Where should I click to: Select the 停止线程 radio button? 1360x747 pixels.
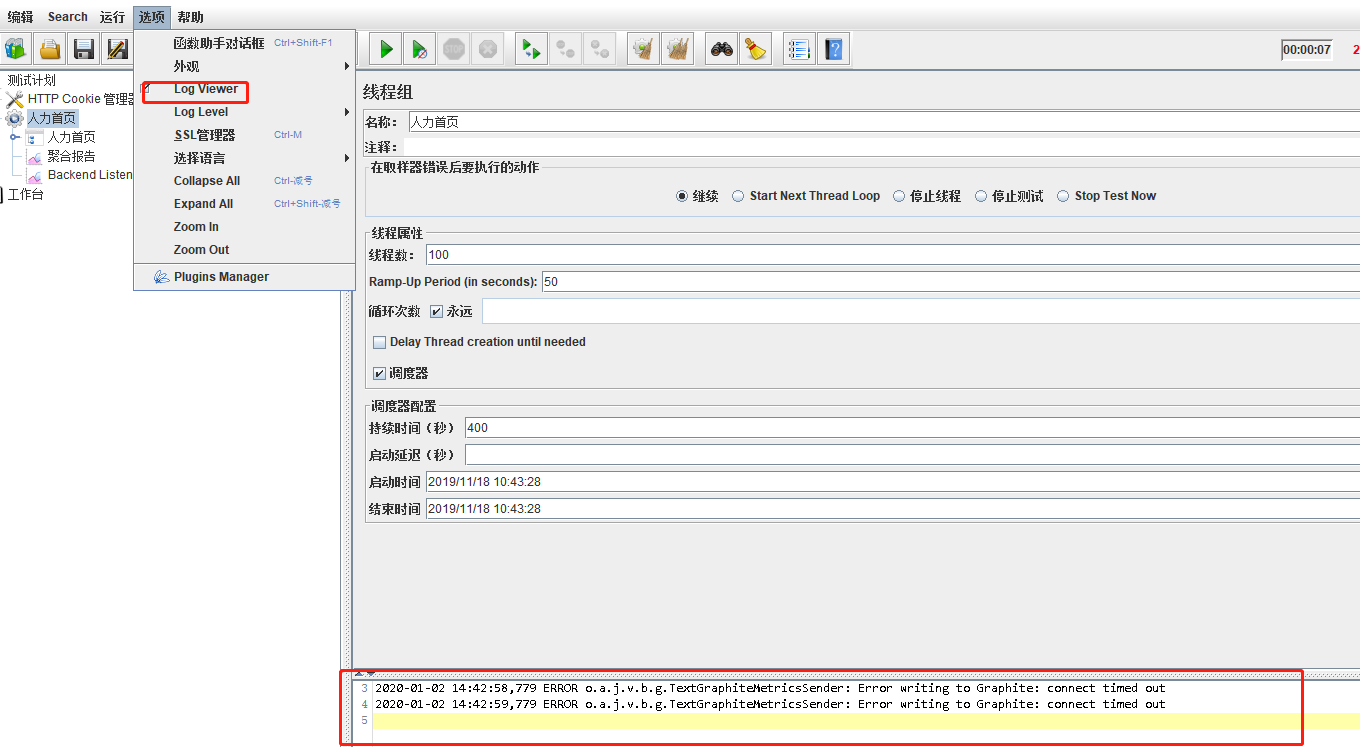[899, 196]
